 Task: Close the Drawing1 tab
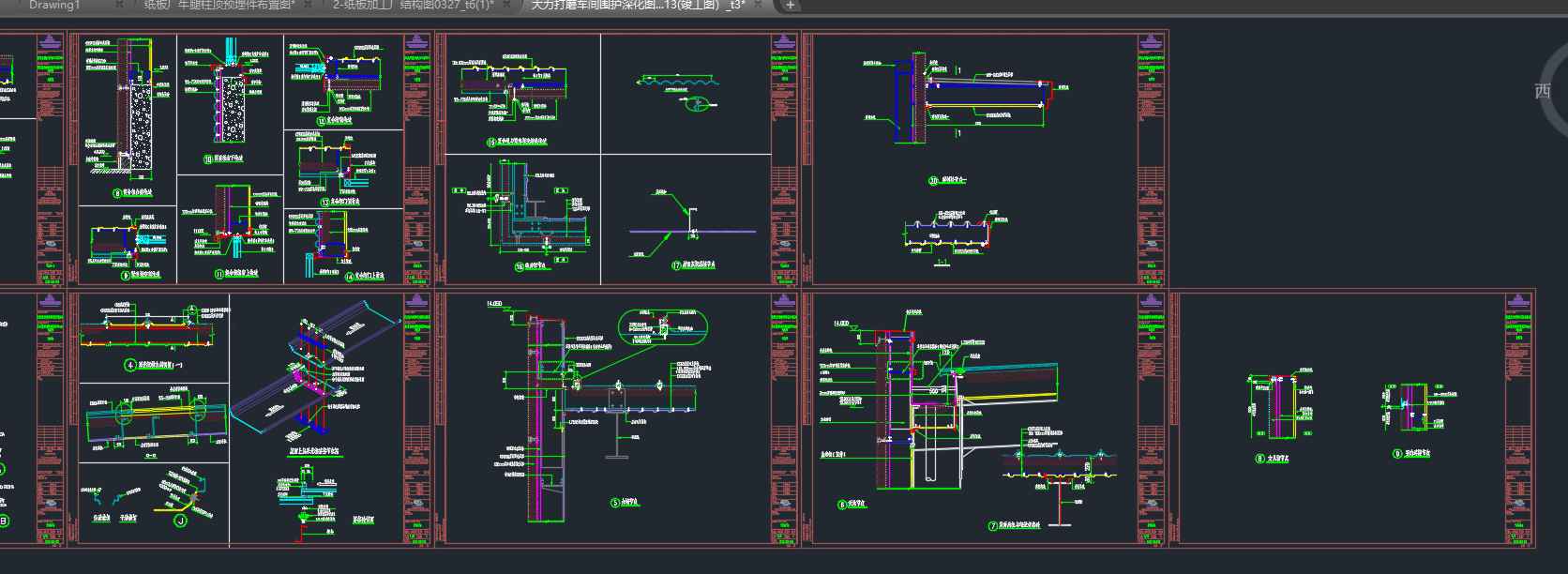click(x=119, y=6)
